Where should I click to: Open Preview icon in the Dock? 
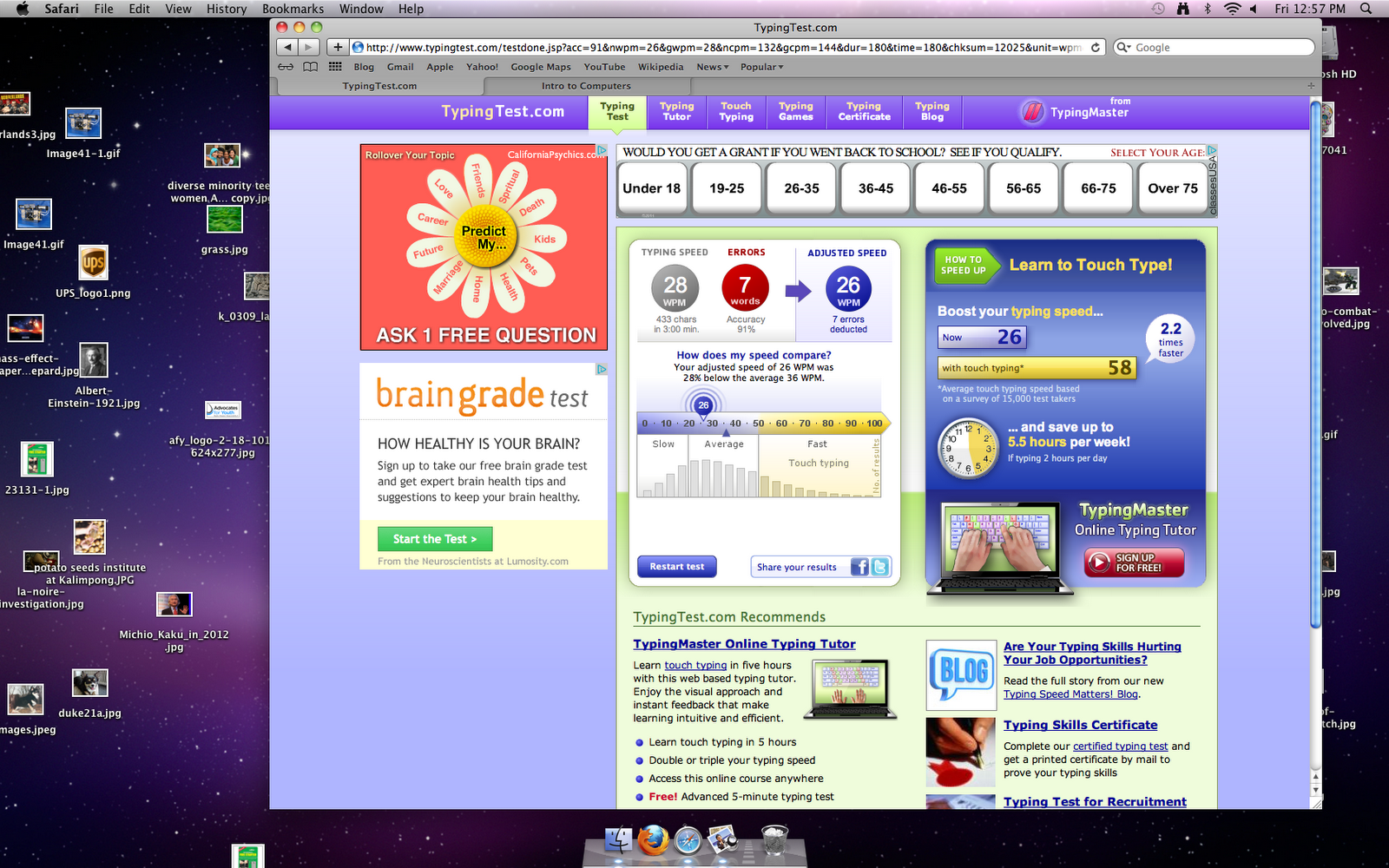point(722,839)
